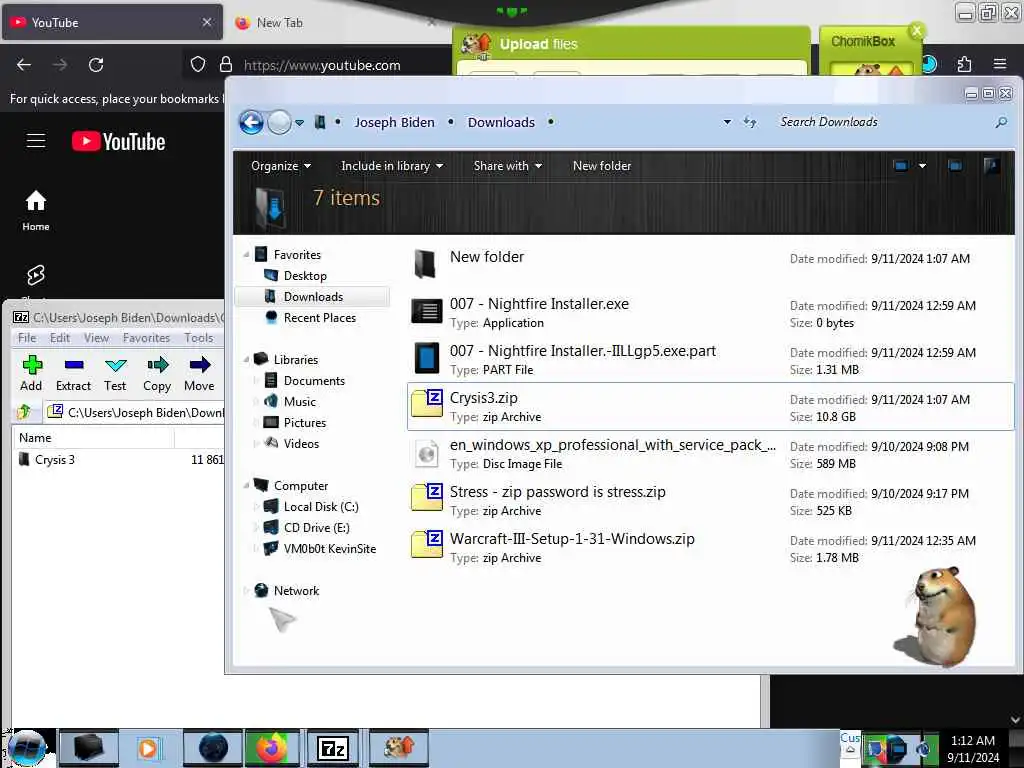
Task: Open the 7-Zip Edit menu
Action: coord(59,338)
